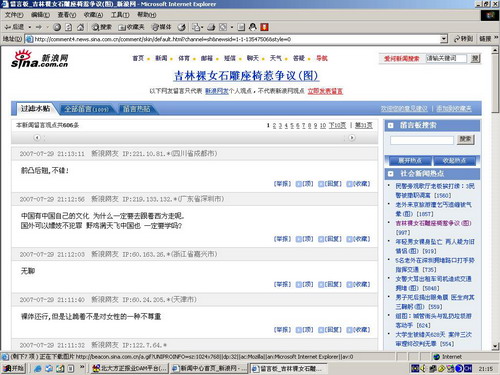Click the Forward arrow toolbar button
Viewport: 500px width, 375px height.
pyautogui.click(x=39, y=27)
